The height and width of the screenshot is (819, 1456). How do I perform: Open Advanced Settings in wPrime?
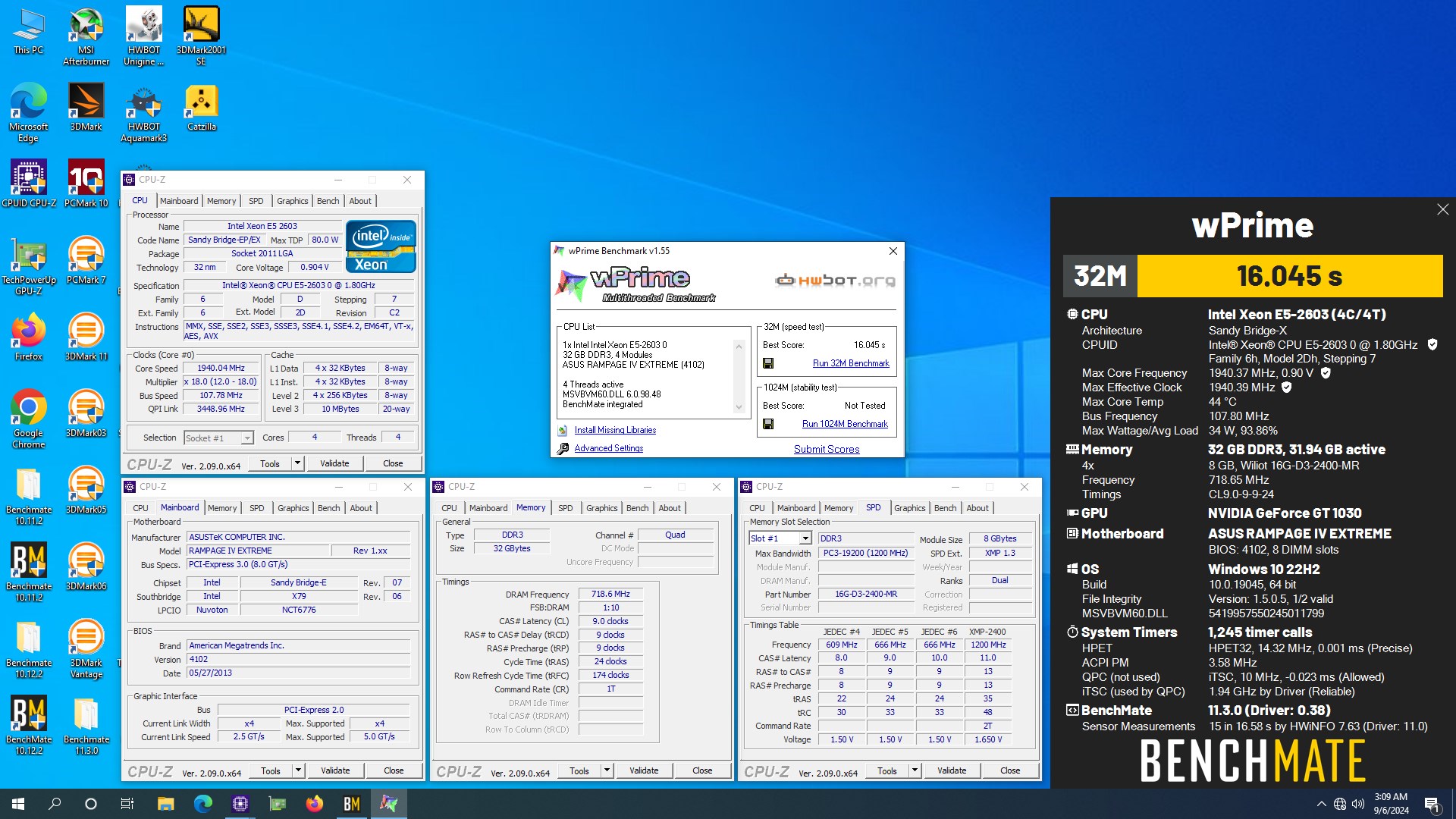(x=608, y=448)
